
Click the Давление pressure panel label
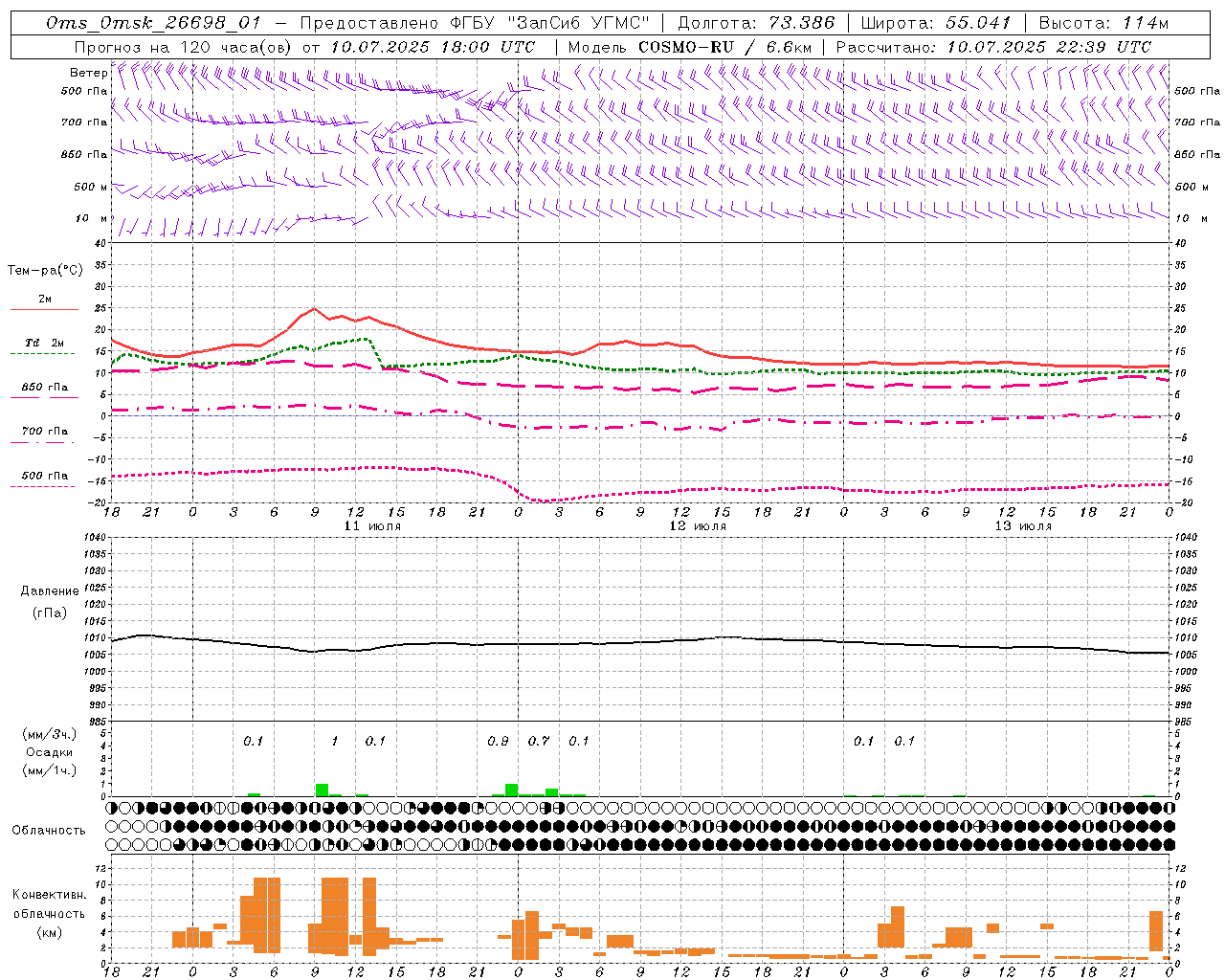pyautogui.click(x=49, y=591)
